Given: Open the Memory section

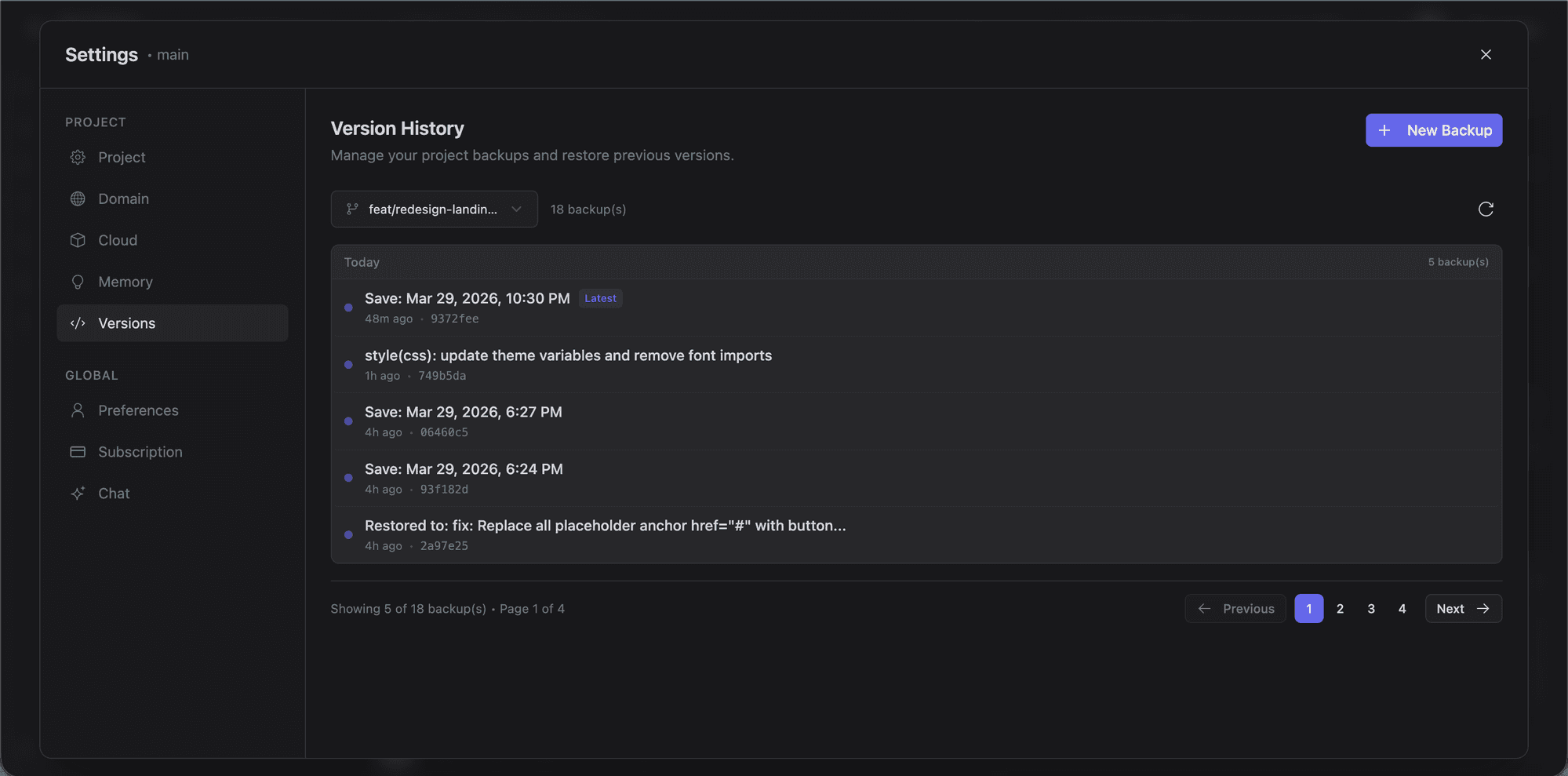Looking at the screenshot, I should 173,282.
